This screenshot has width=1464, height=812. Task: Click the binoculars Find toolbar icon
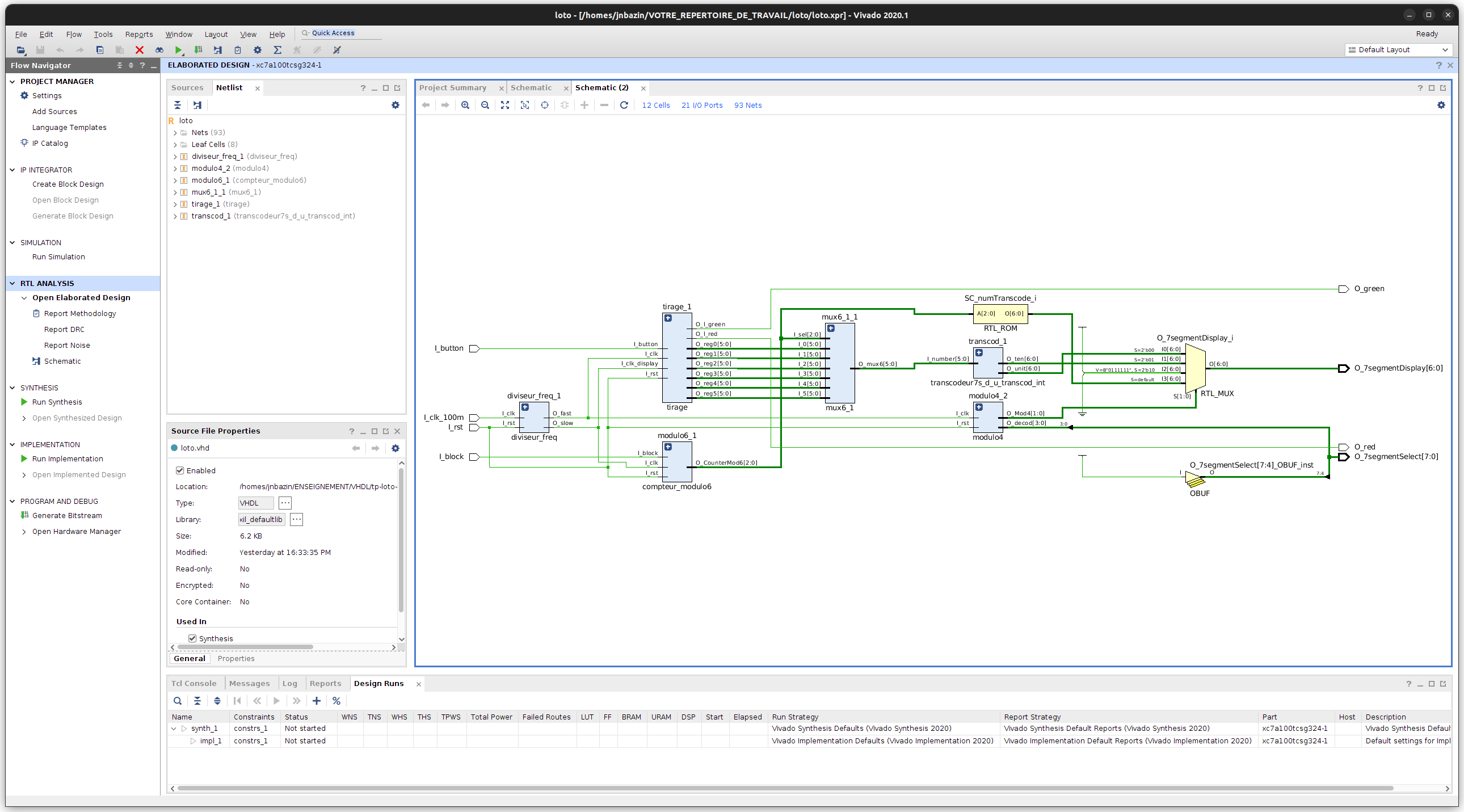pos(159,50)
